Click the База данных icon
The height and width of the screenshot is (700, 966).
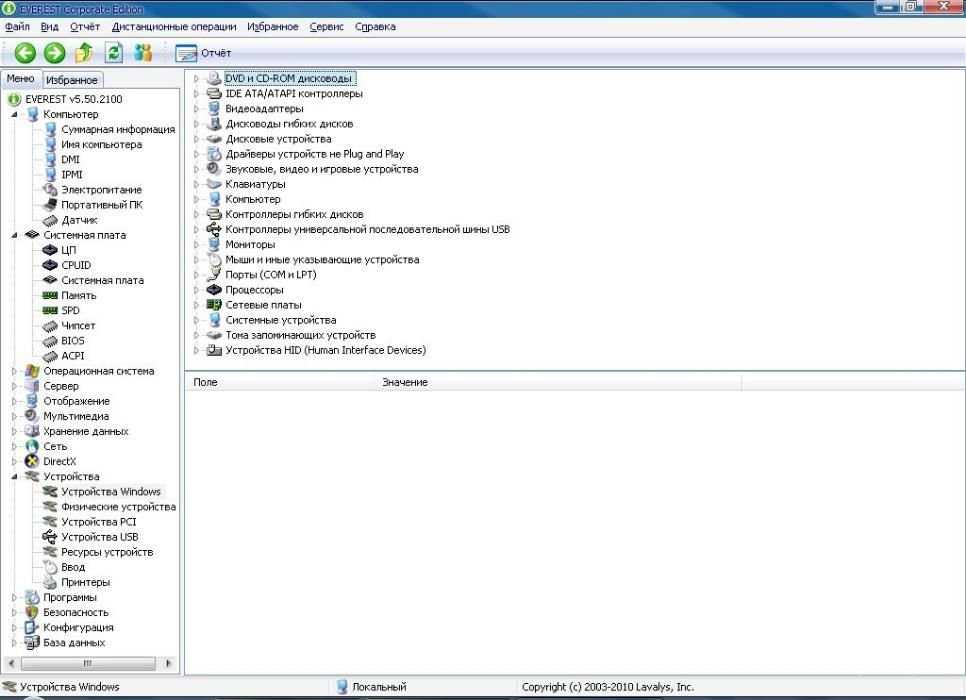[32, 643]
